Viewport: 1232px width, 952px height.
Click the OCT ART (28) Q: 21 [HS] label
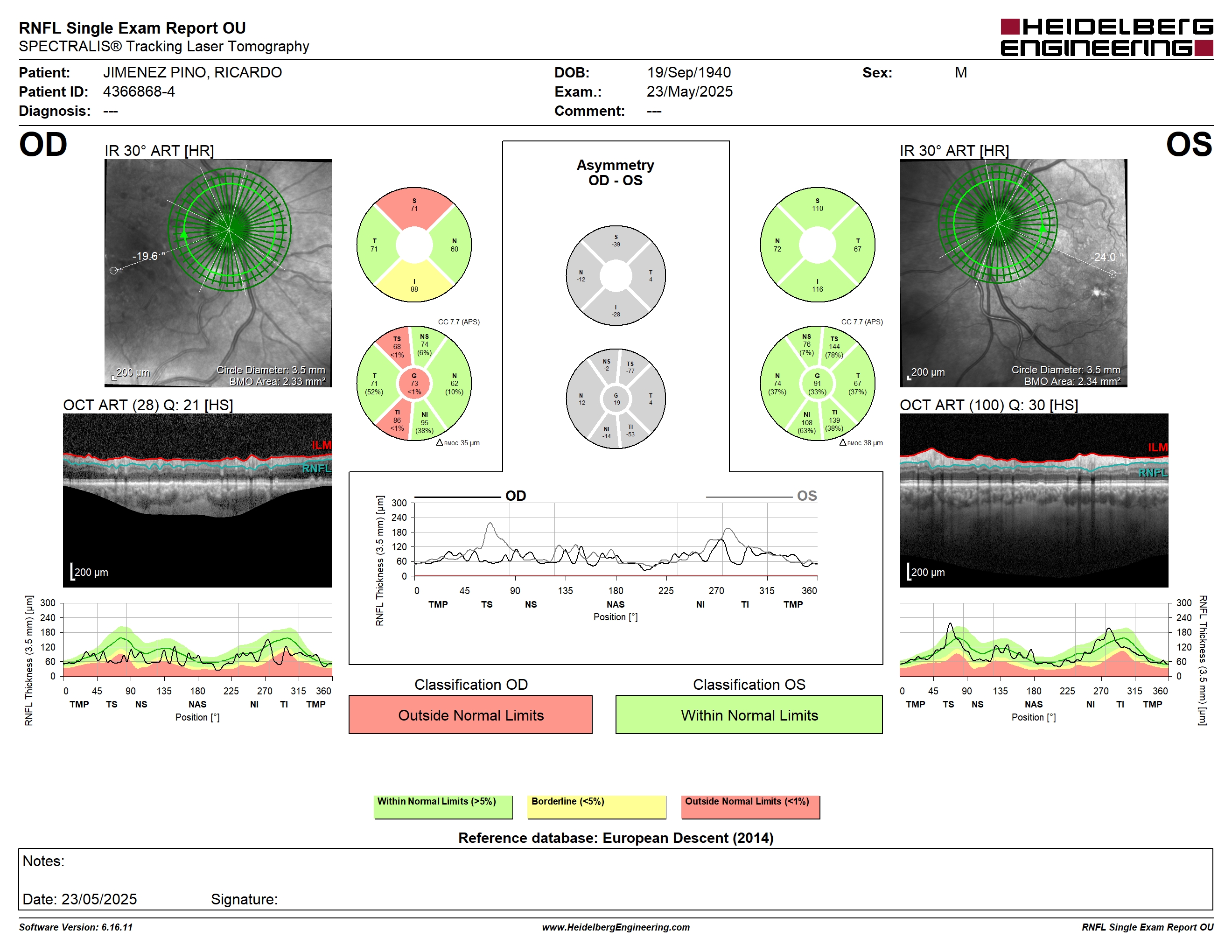pyautogui.click(x=148, y=405)
